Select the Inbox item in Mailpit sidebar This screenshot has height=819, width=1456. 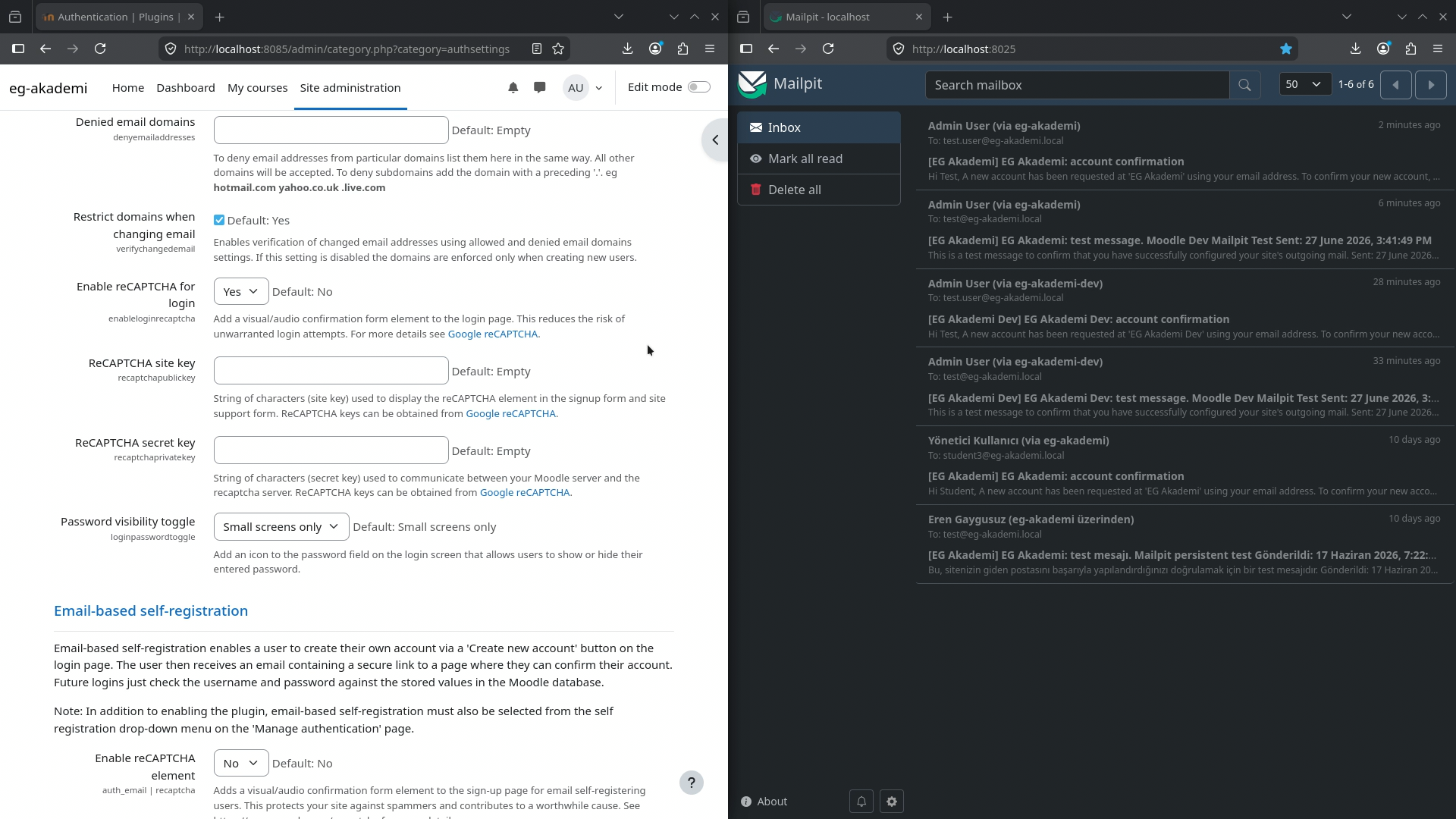(819, 127)
